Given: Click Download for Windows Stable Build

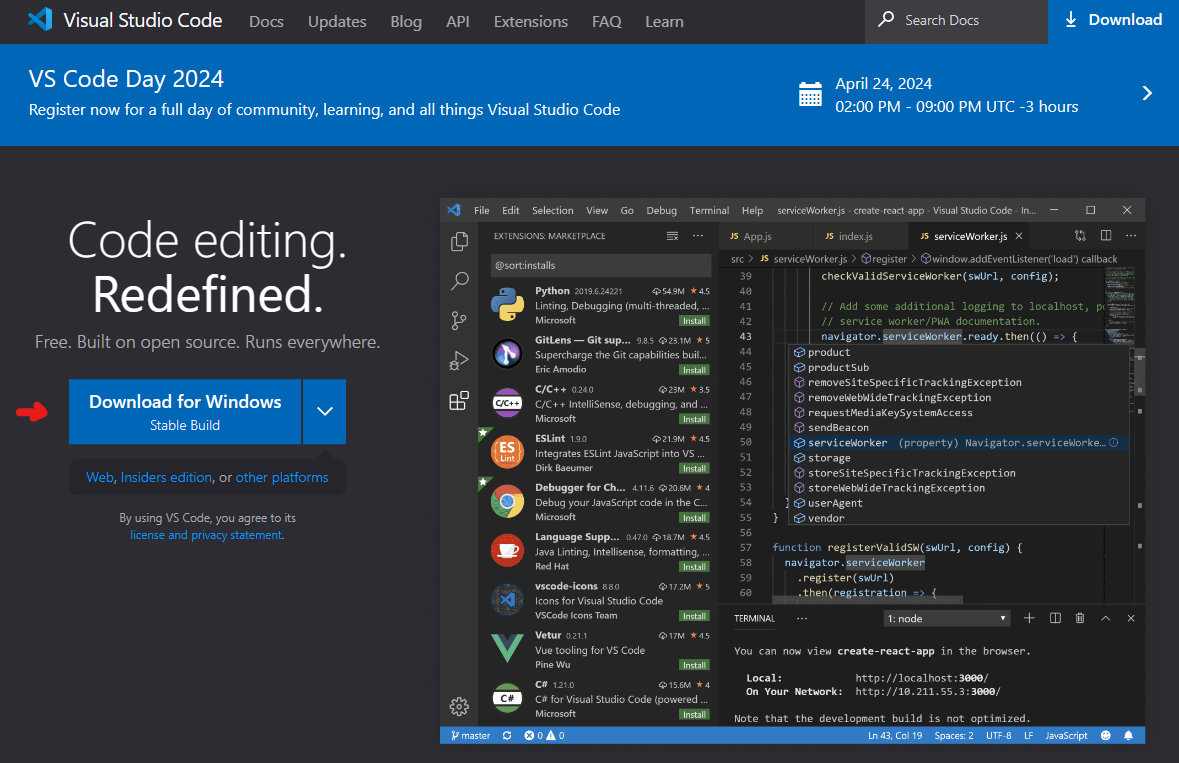Looking at the screenshot, I should pos(185,411).
